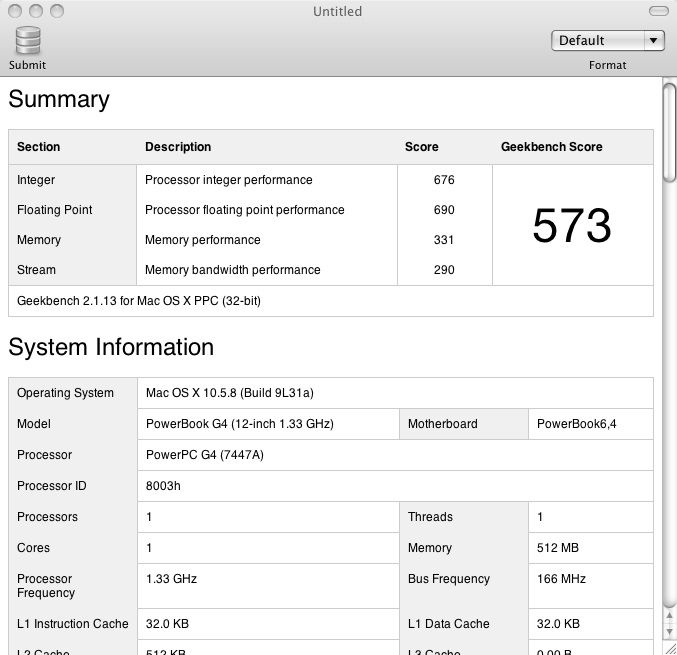This screenshot has height=655, width=677.
Task: Click the scrollbar down arrow
Action: [x=669, y=631]
